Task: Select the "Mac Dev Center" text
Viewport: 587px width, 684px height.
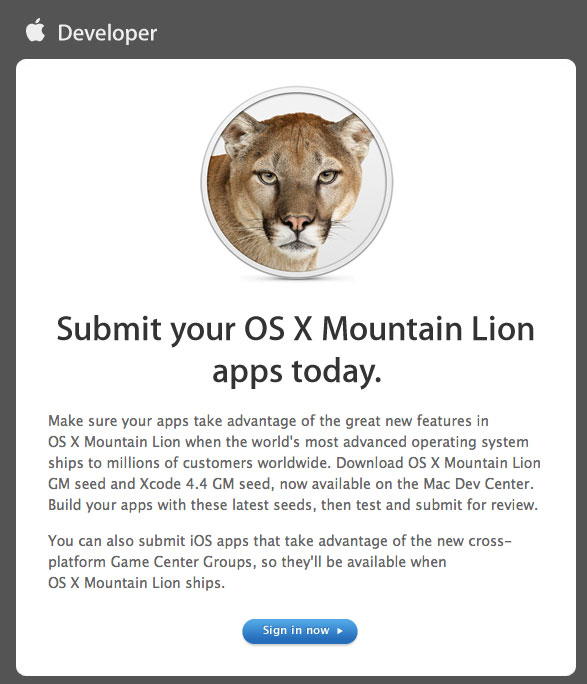Action: [x=477, y=484]
